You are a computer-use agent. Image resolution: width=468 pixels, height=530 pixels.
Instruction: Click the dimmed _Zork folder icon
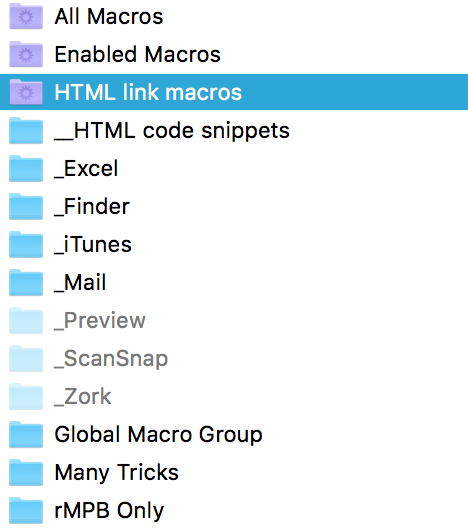coord(26,396)
